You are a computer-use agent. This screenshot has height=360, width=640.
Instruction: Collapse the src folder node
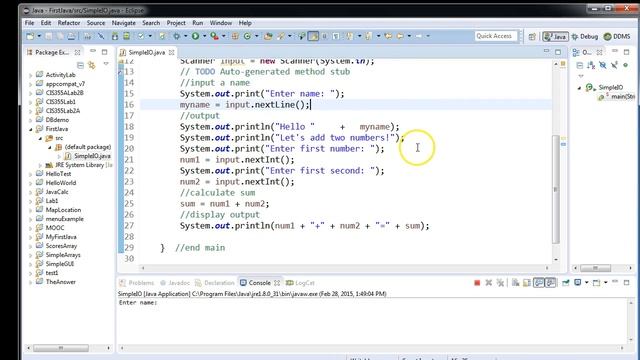point(40,138)
